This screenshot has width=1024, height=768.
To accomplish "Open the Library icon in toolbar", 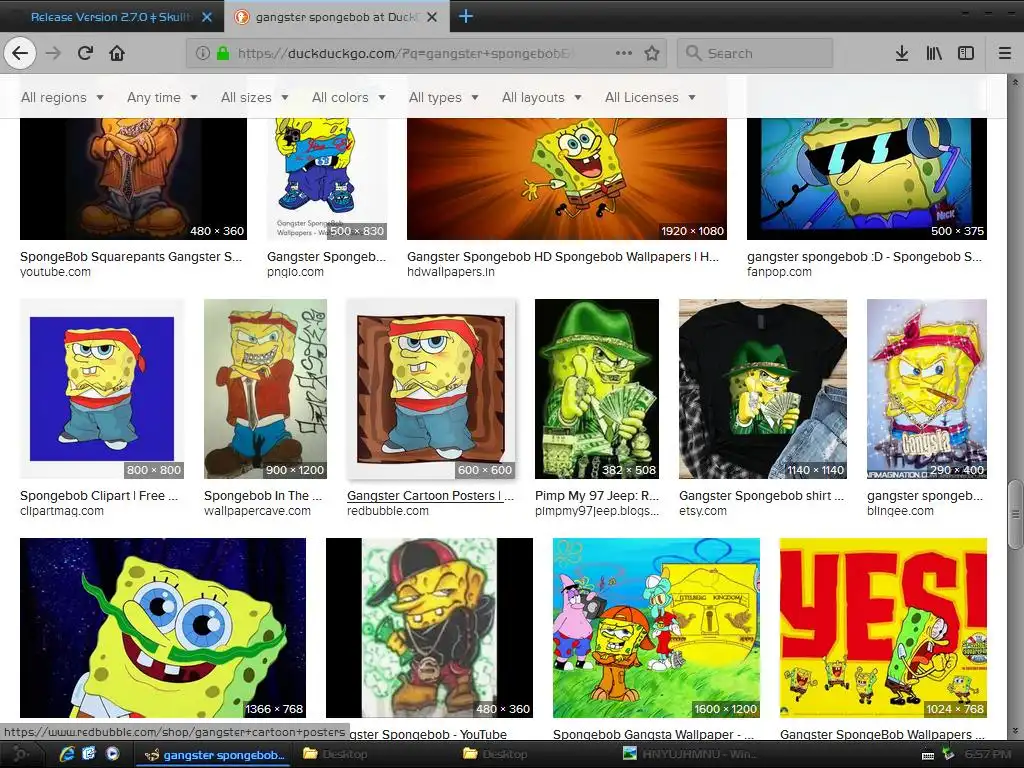I will click(934, 53).
